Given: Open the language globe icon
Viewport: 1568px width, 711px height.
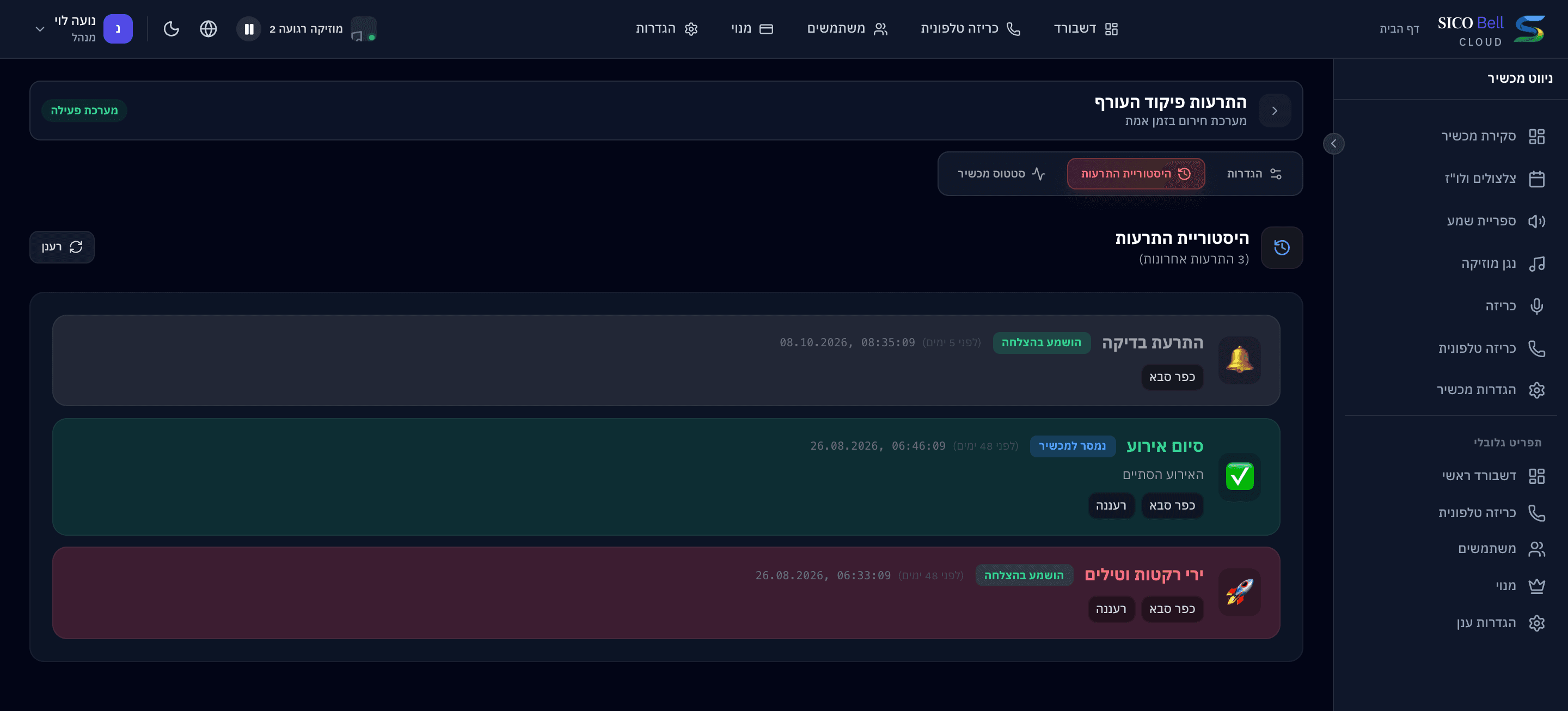Looking at the screenshot, I should pyautogui.click(x=208, y=29).
